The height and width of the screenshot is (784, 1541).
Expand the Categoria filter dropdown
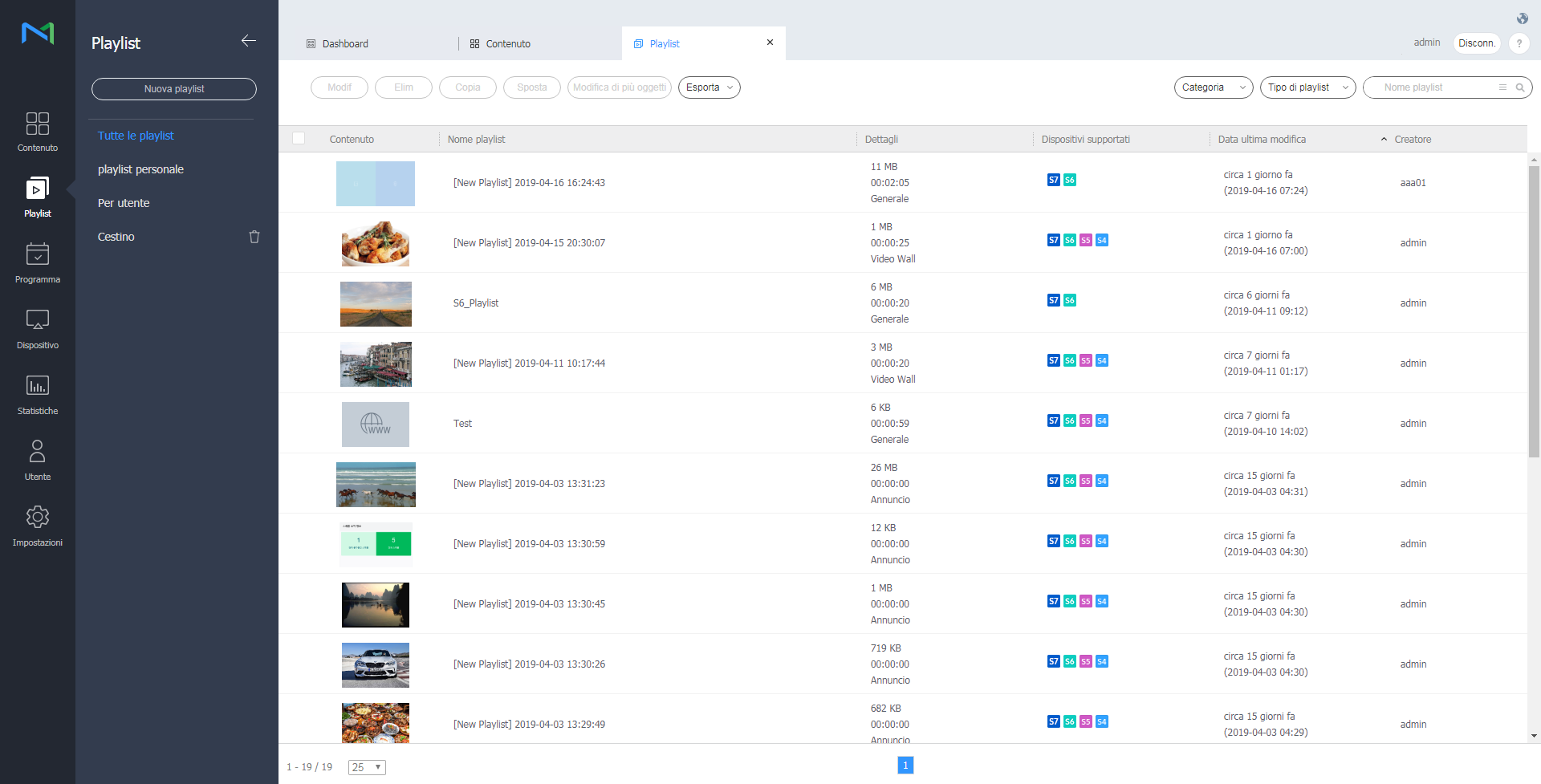coord(1213,87)
